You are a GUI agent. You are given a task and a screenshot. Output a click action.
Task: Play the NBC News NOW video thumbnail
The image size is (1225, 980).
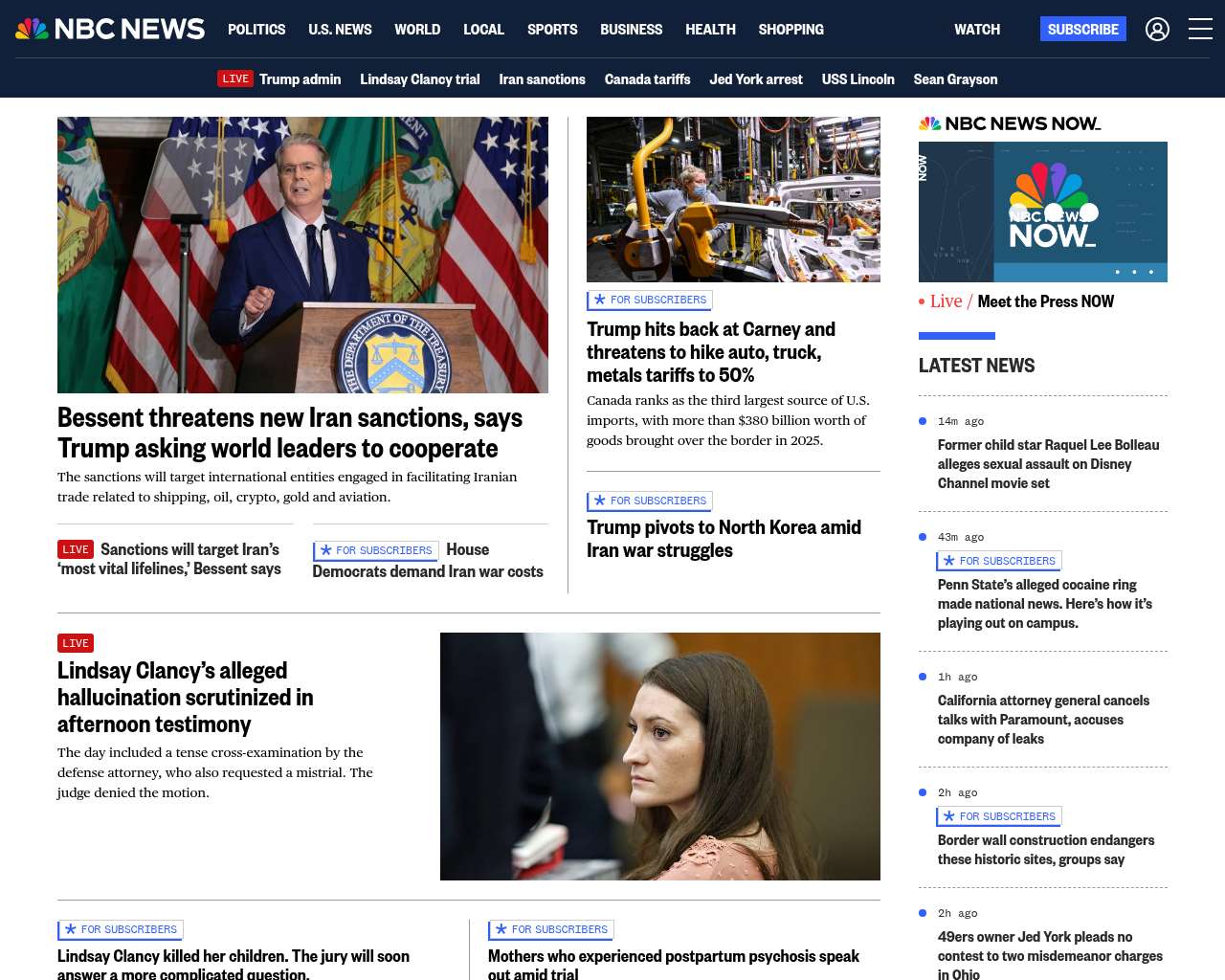click(1043, 212)
